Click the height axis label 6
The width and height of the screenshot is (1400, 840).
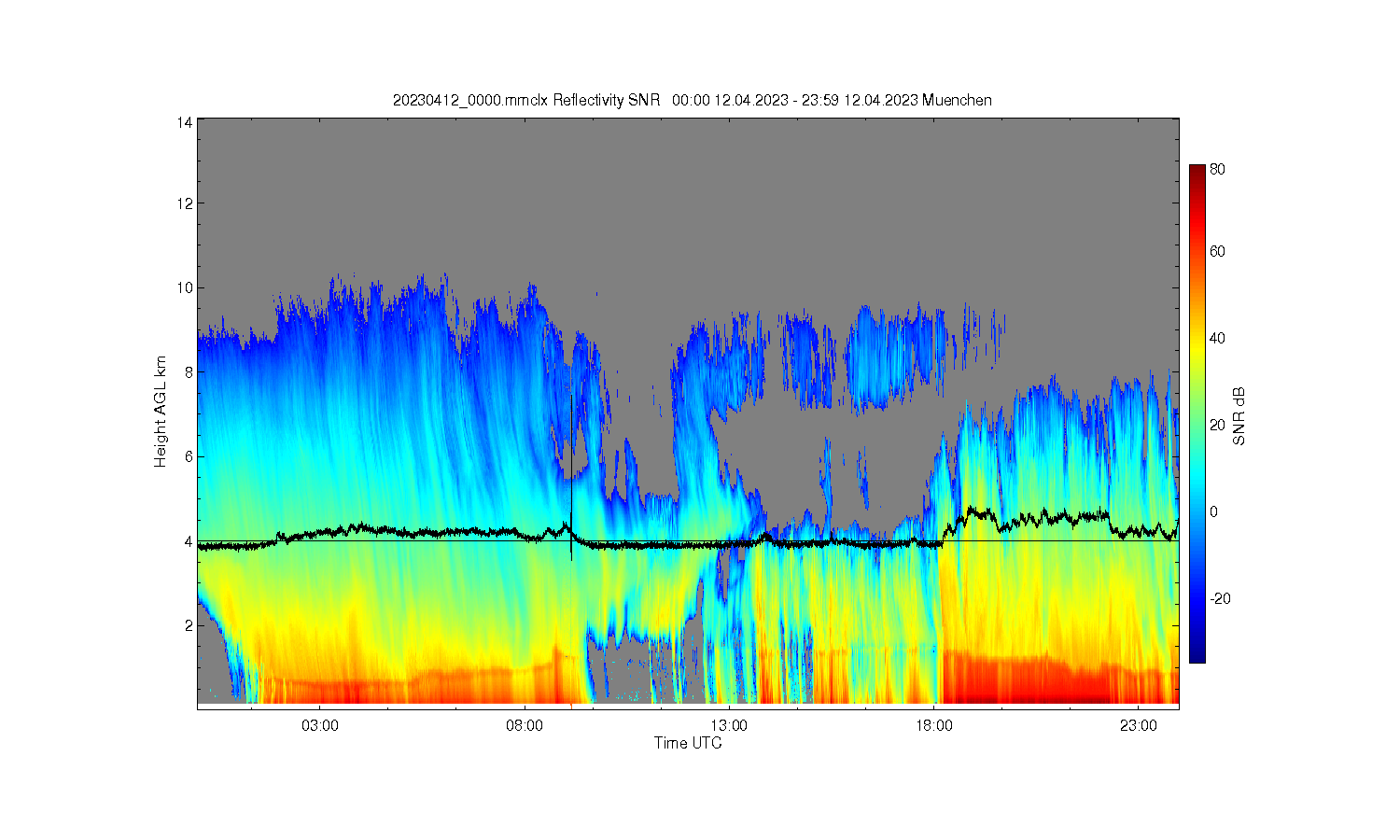click(189, 456)
